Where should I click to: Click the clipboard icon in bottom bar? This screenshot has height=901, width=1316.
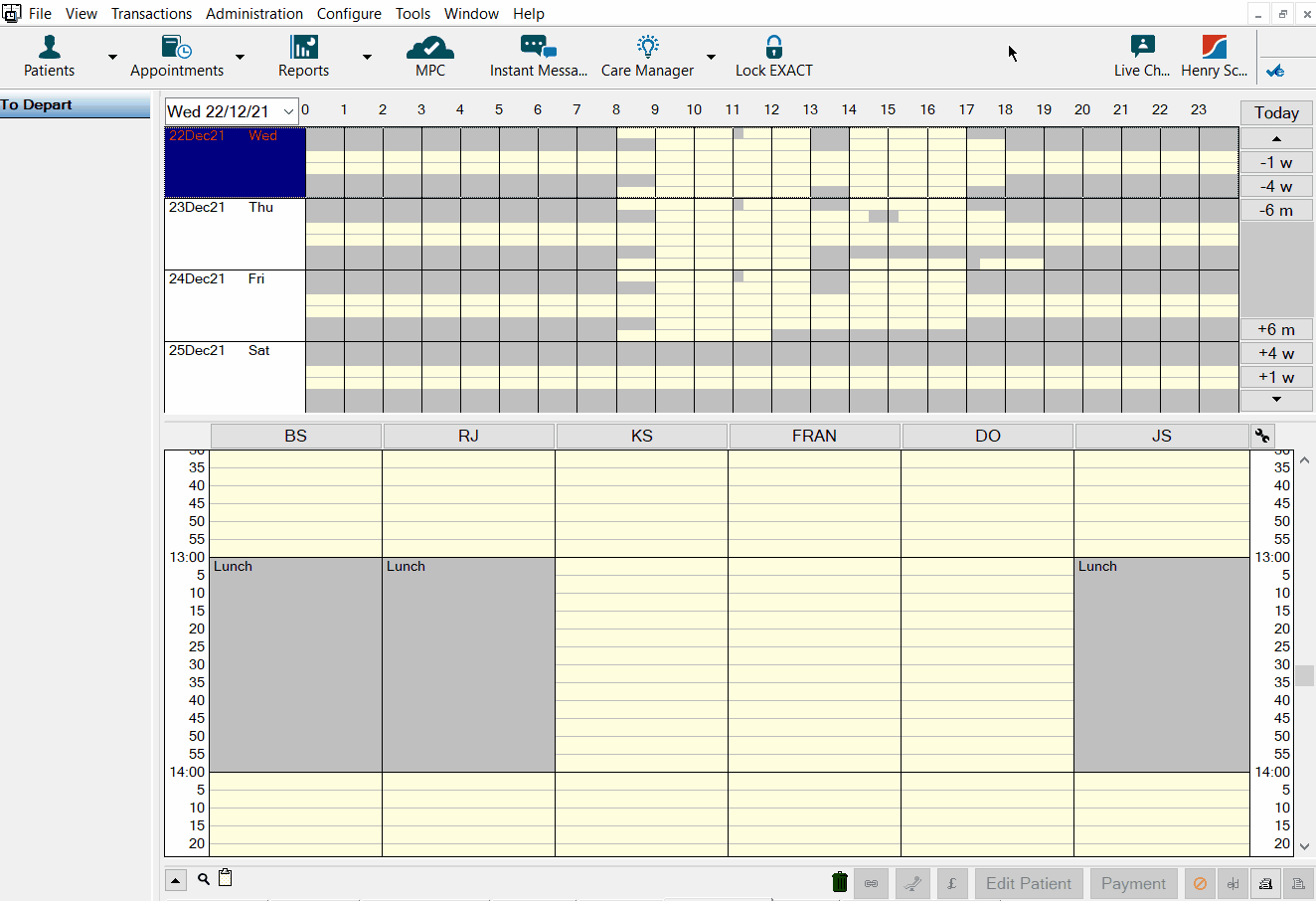coord(226,878)
